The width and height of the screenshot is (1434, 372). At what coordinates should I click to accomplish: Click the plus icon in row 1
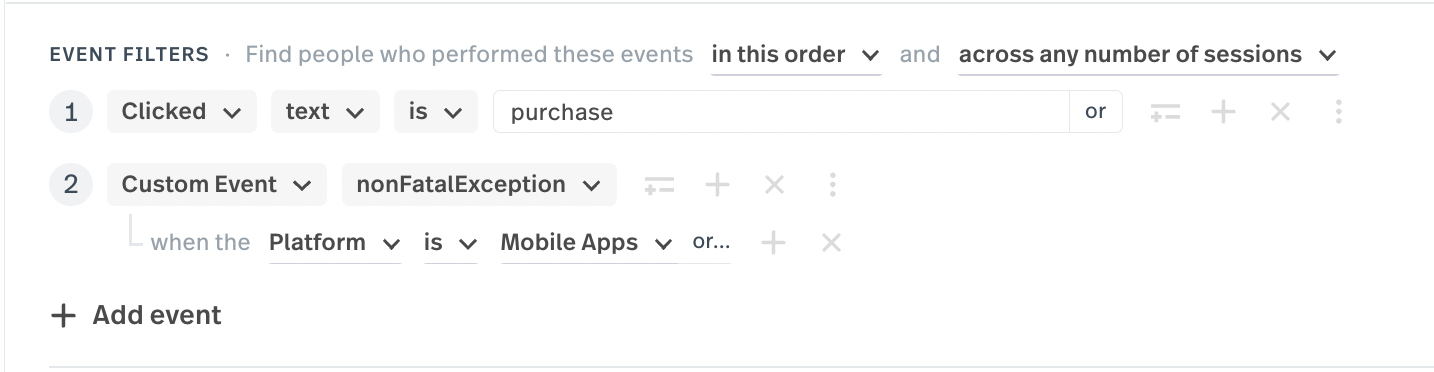(x=1222, y=112)
